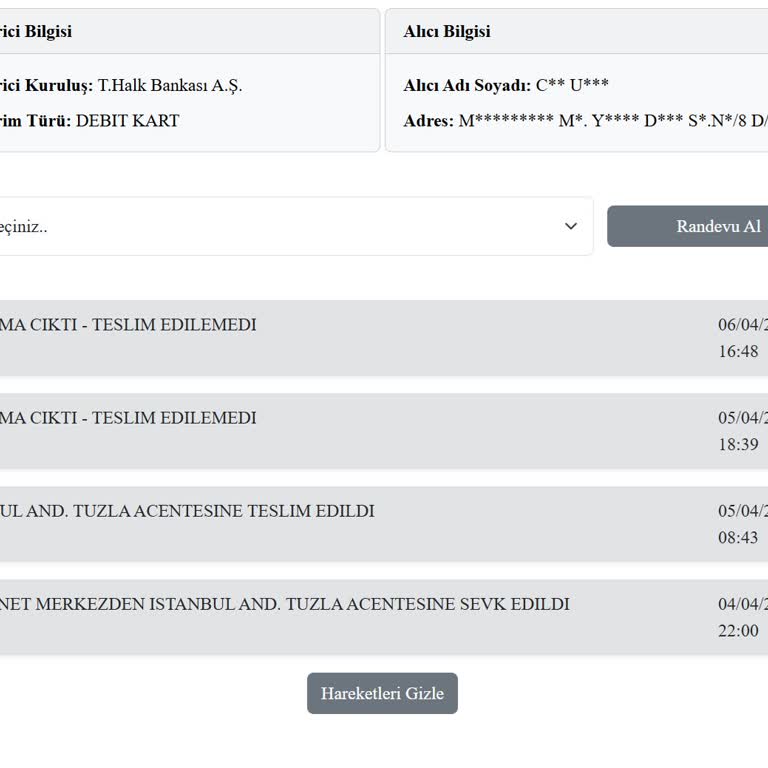Click the Alıcı Adı Soyadı label
The width and height of the screenshot is (768, 768).
(467, 85)
